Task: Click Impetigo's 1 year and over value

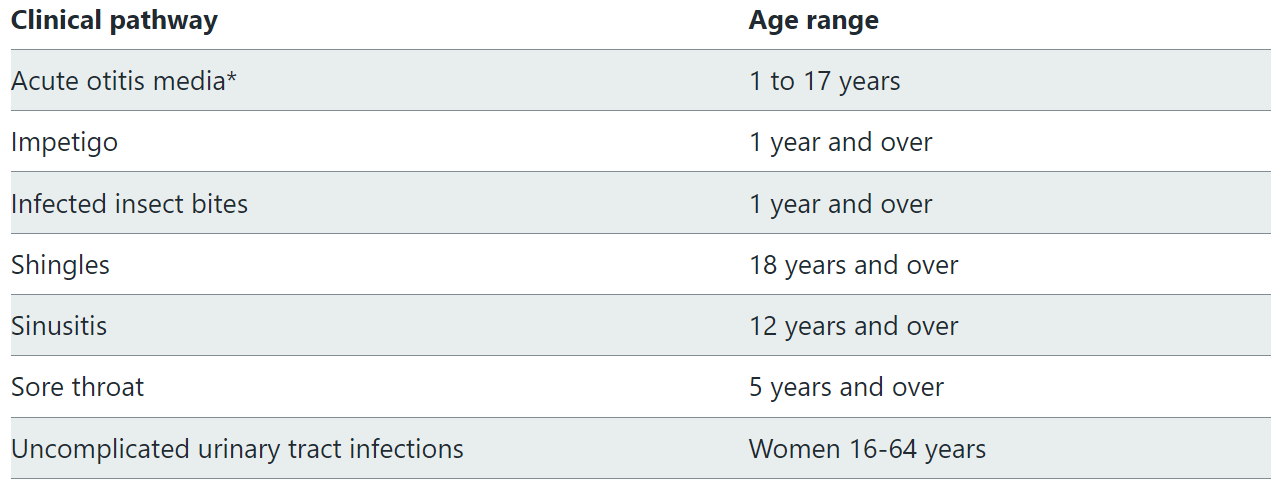Action: (840, 142)
